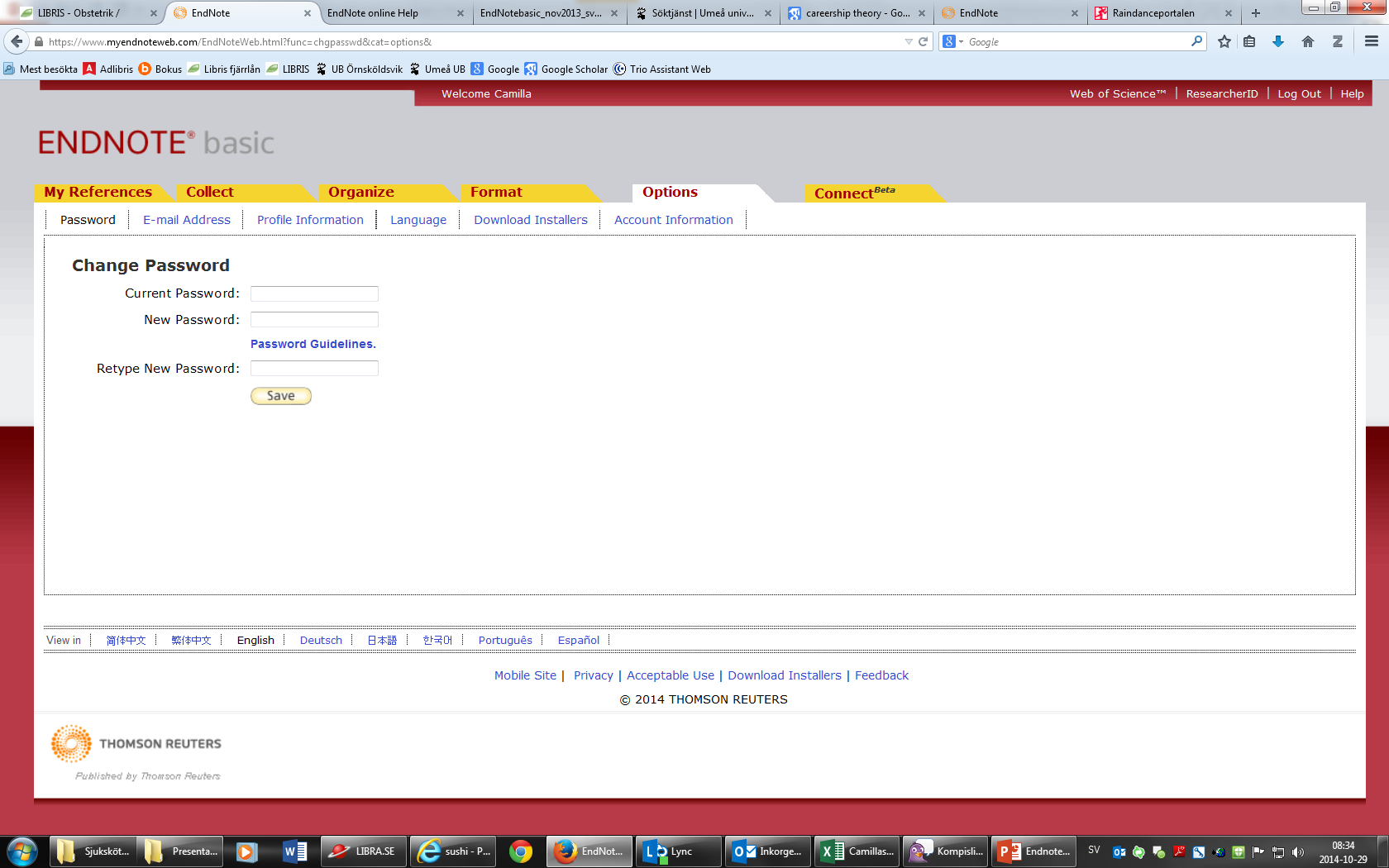
Task: Go to the Firefox home page icon
Action: [1308, 41]
